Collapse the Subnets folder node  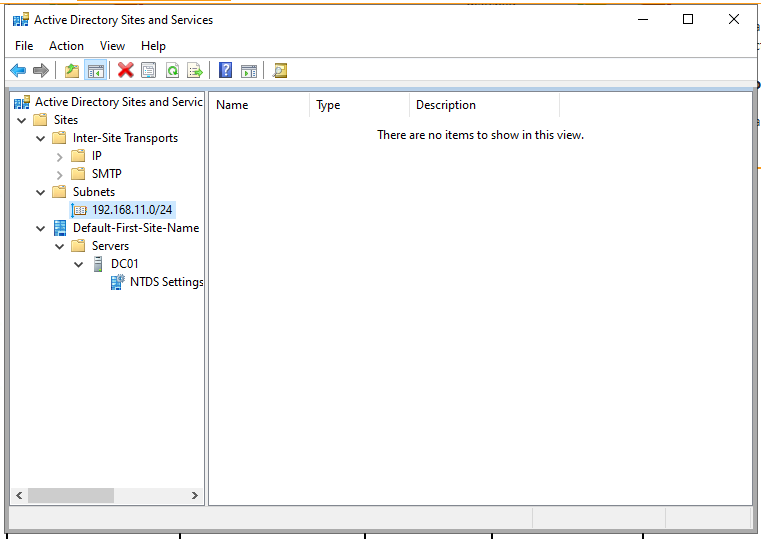(41, 192)
